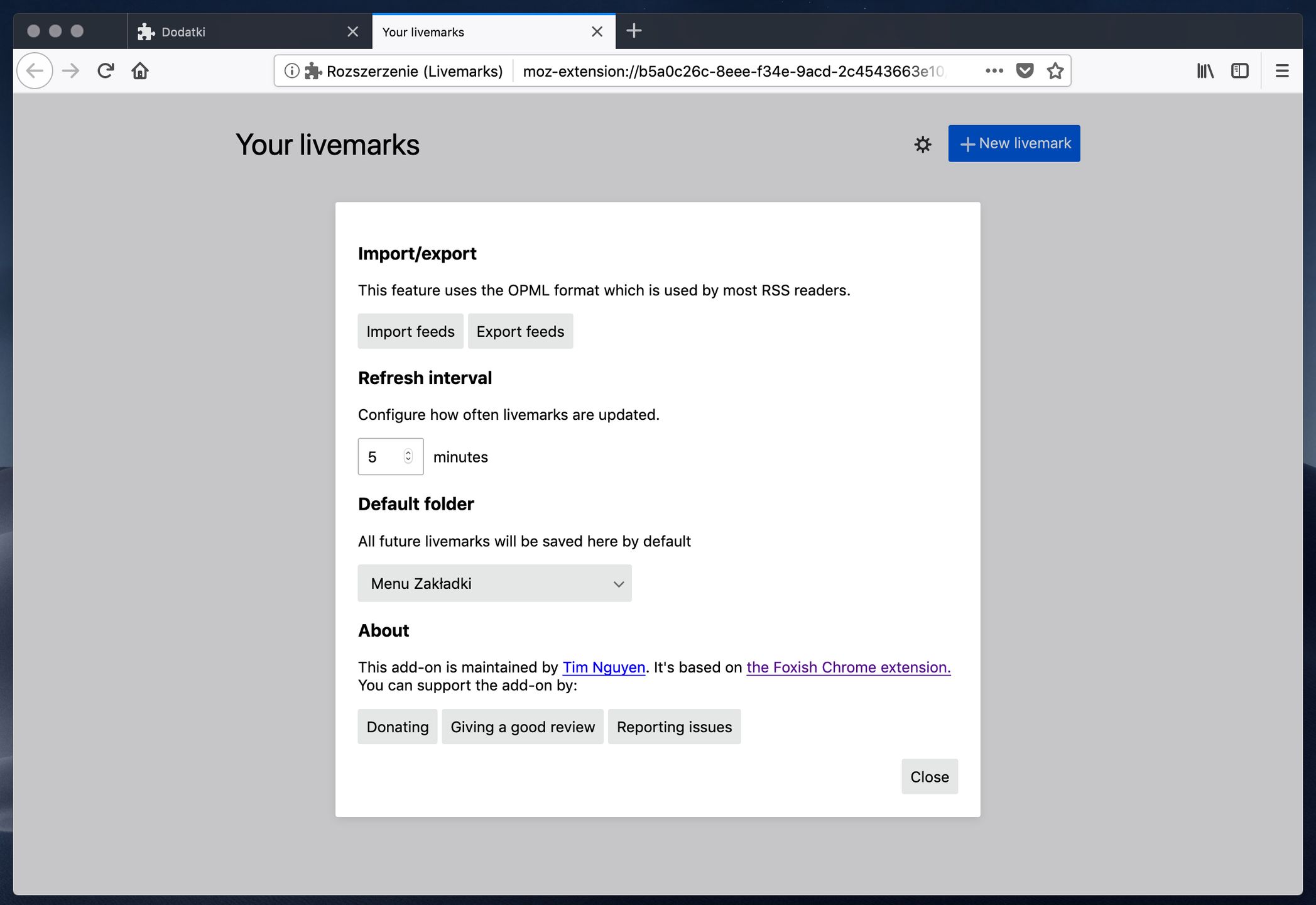Viewport: 1316px width, 905px height.
Task: Show site information icon in address bar
Action: tap(291, 71)
